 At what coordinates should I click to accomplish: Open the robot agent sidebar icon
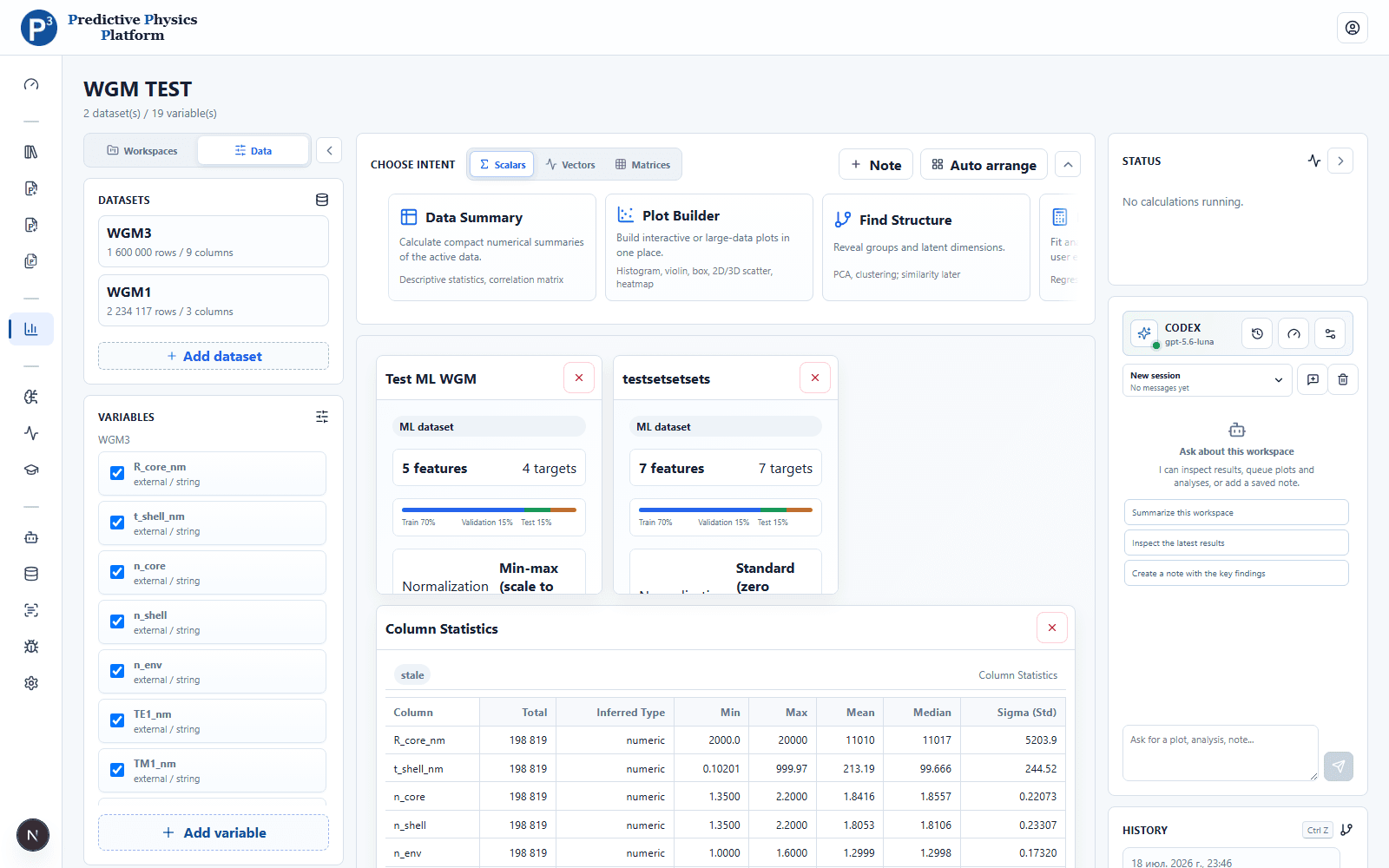click(31, 537)
